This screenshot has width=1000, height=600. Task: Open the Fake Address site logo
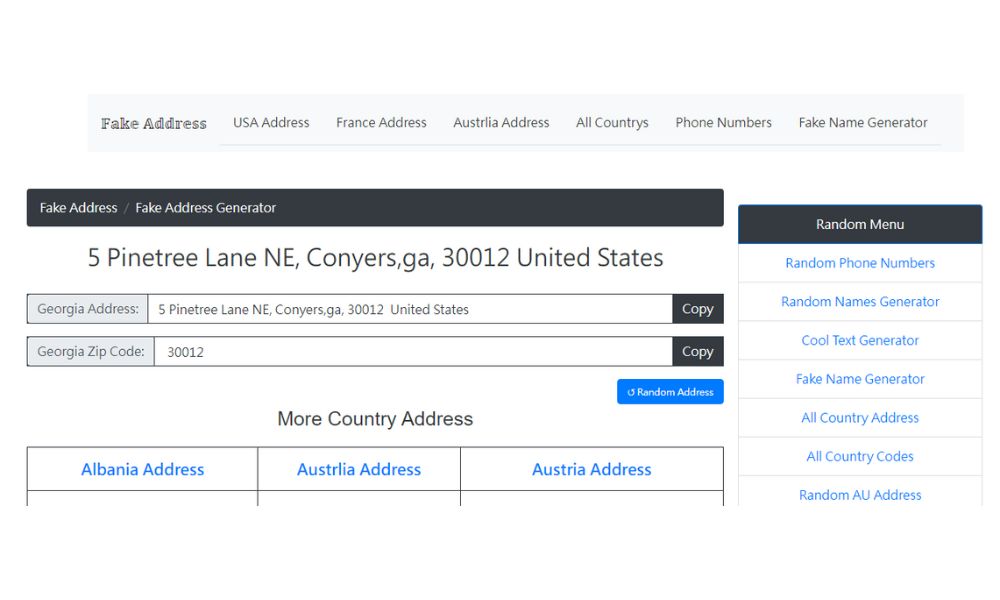(154, 123)
